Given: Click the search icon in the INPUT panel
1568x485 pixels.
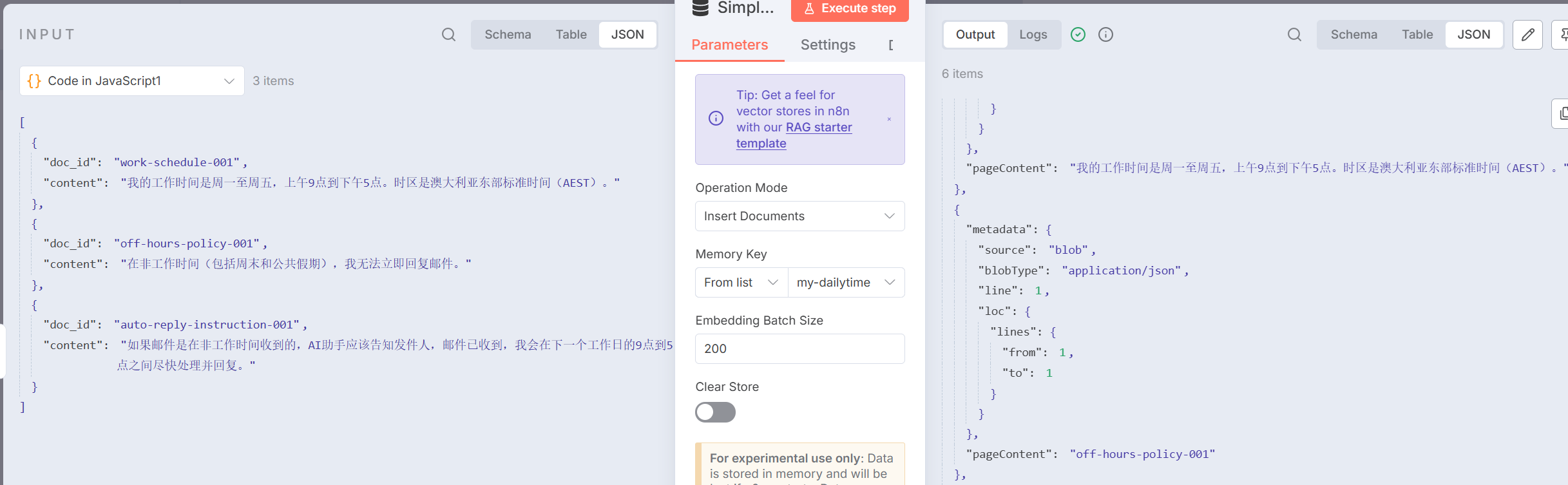Looking at the screenshot, I should click(x=448, y=35).
